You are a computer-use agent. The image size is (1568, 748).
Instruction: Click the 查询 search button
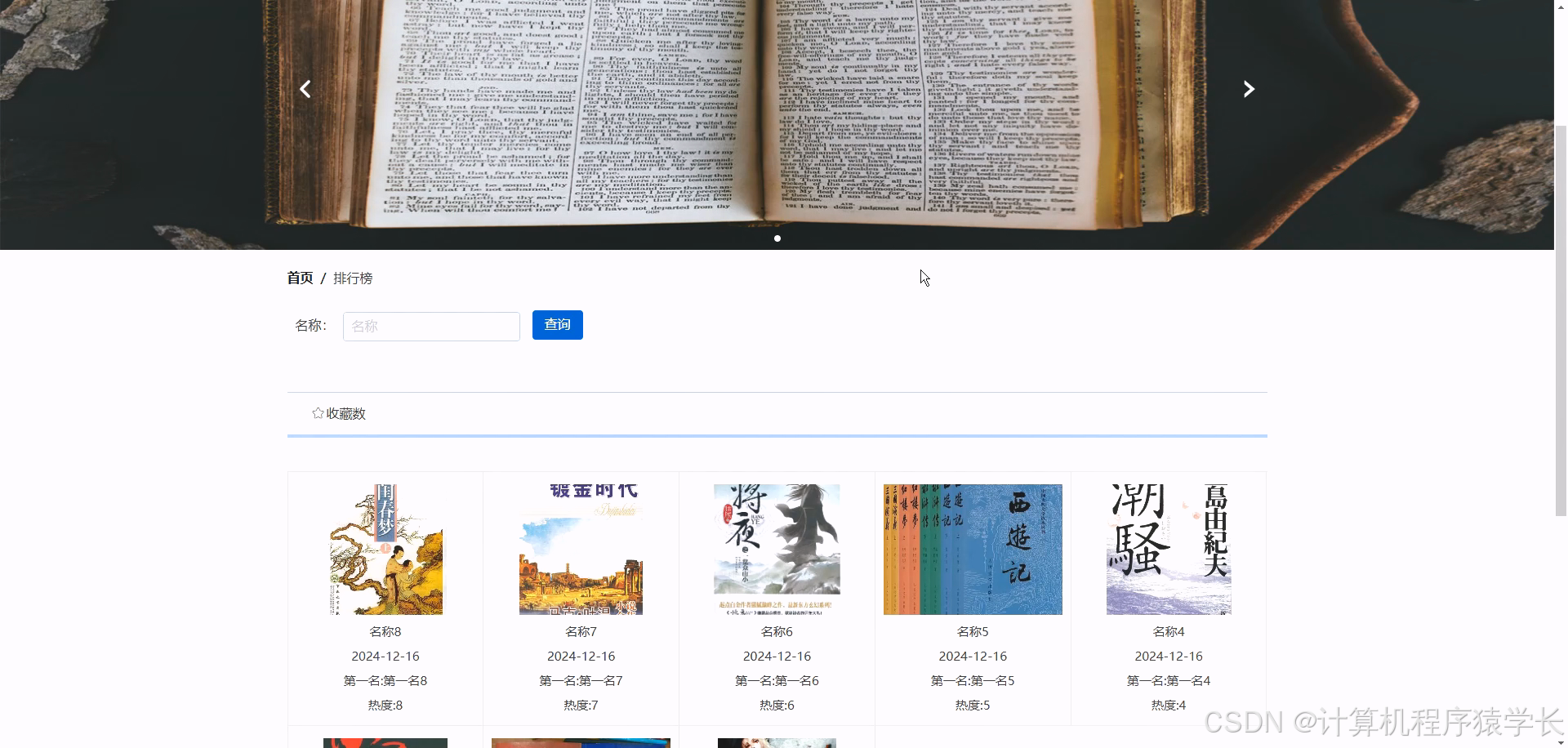click(x=557, y=324)
